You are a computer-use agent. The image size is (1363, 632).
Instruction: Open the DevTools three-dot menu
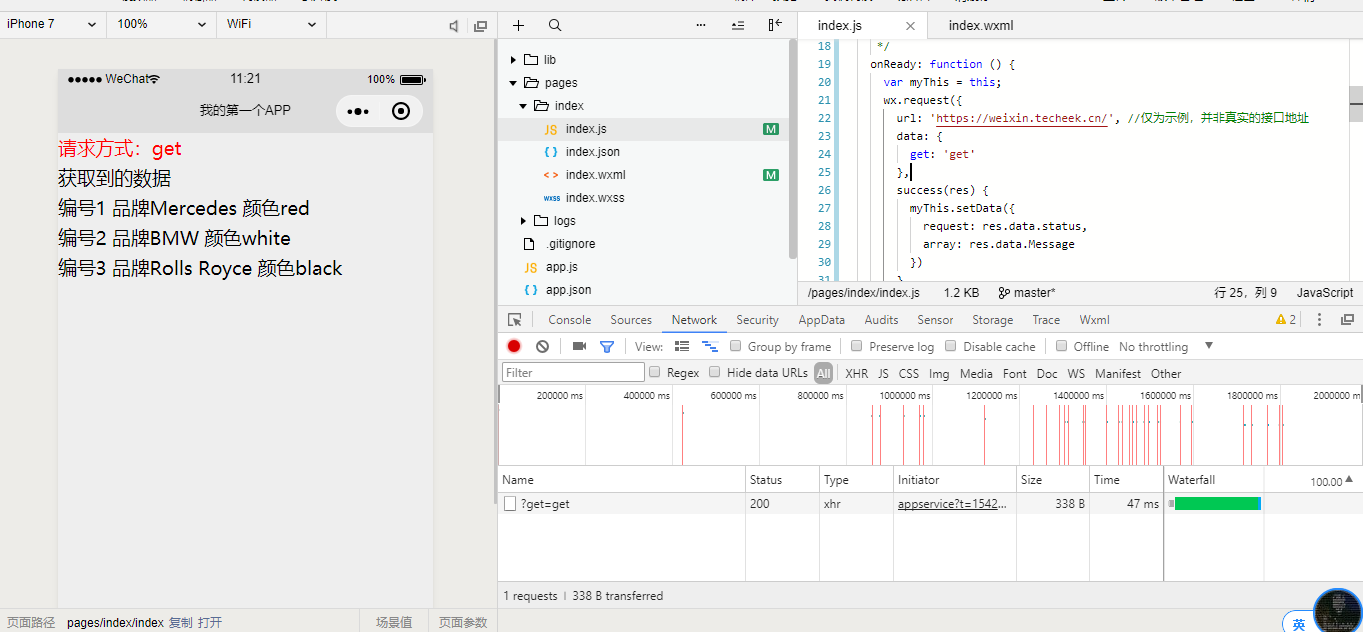pyautogui.click(x=1319, y=320)
